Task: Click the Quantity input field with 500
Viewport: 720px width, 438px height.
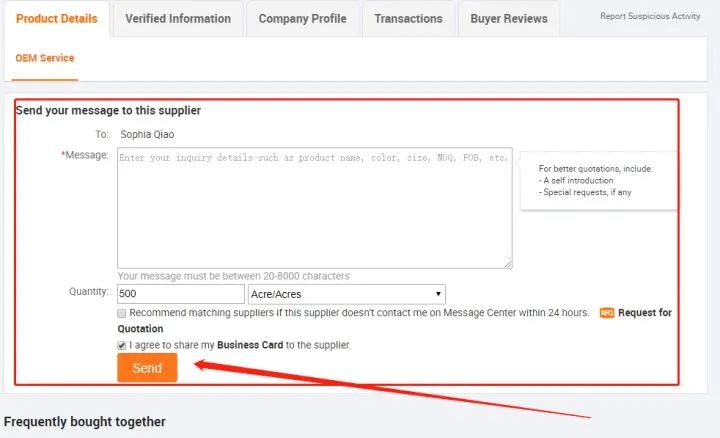Action: point(181,294)
